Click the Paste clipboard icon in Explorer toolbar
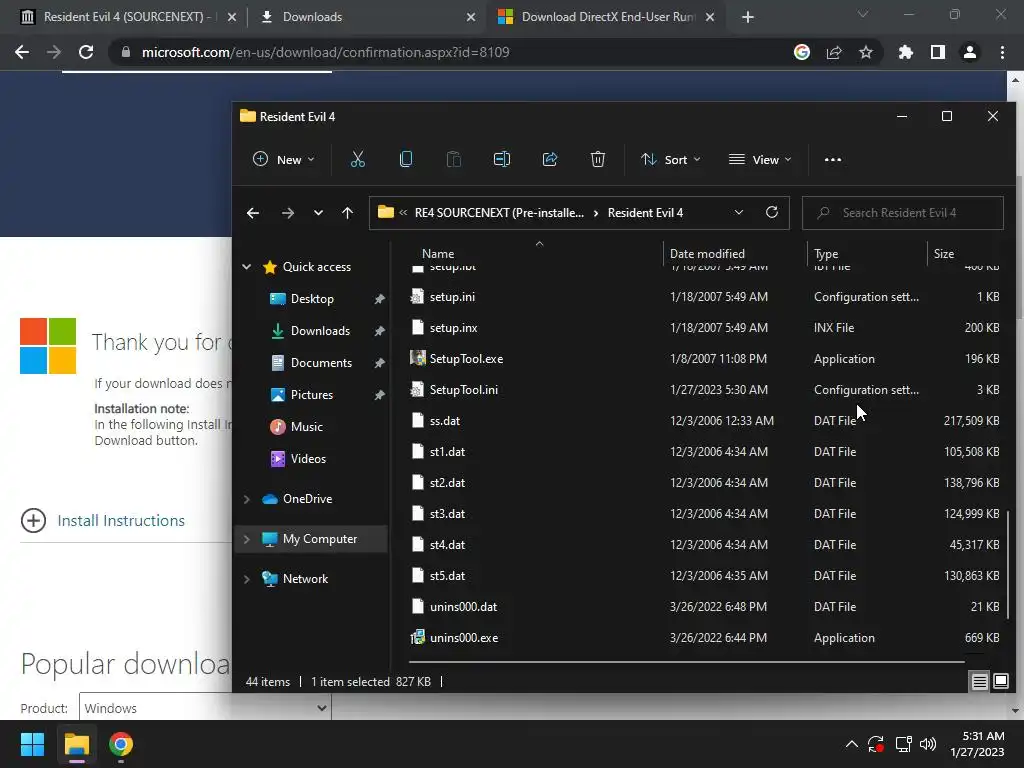The width and height of the screenshot is (1024, 768). (453, 159)
